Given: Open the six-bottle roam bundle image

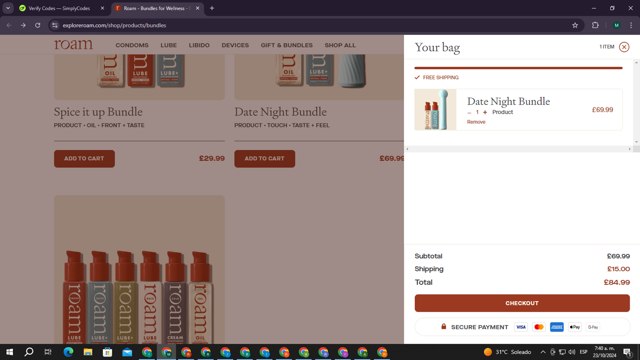Looking at the screenshot, I should [139, 269].
